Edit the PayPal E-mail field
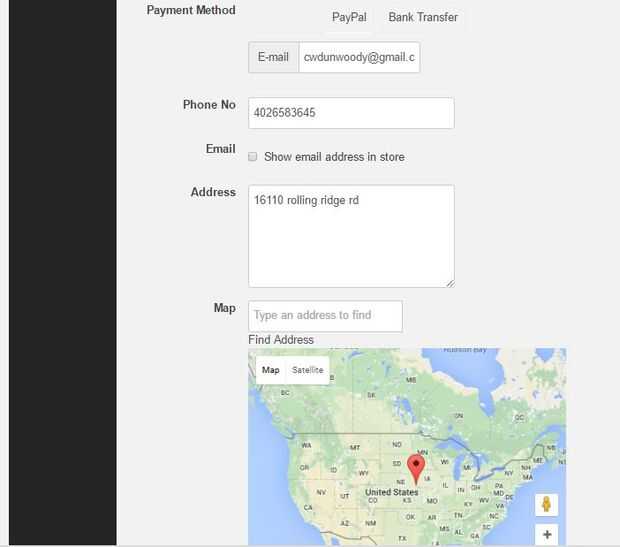Screen dimensions: 620x547 pyautogui.click(x=359, y=57)
